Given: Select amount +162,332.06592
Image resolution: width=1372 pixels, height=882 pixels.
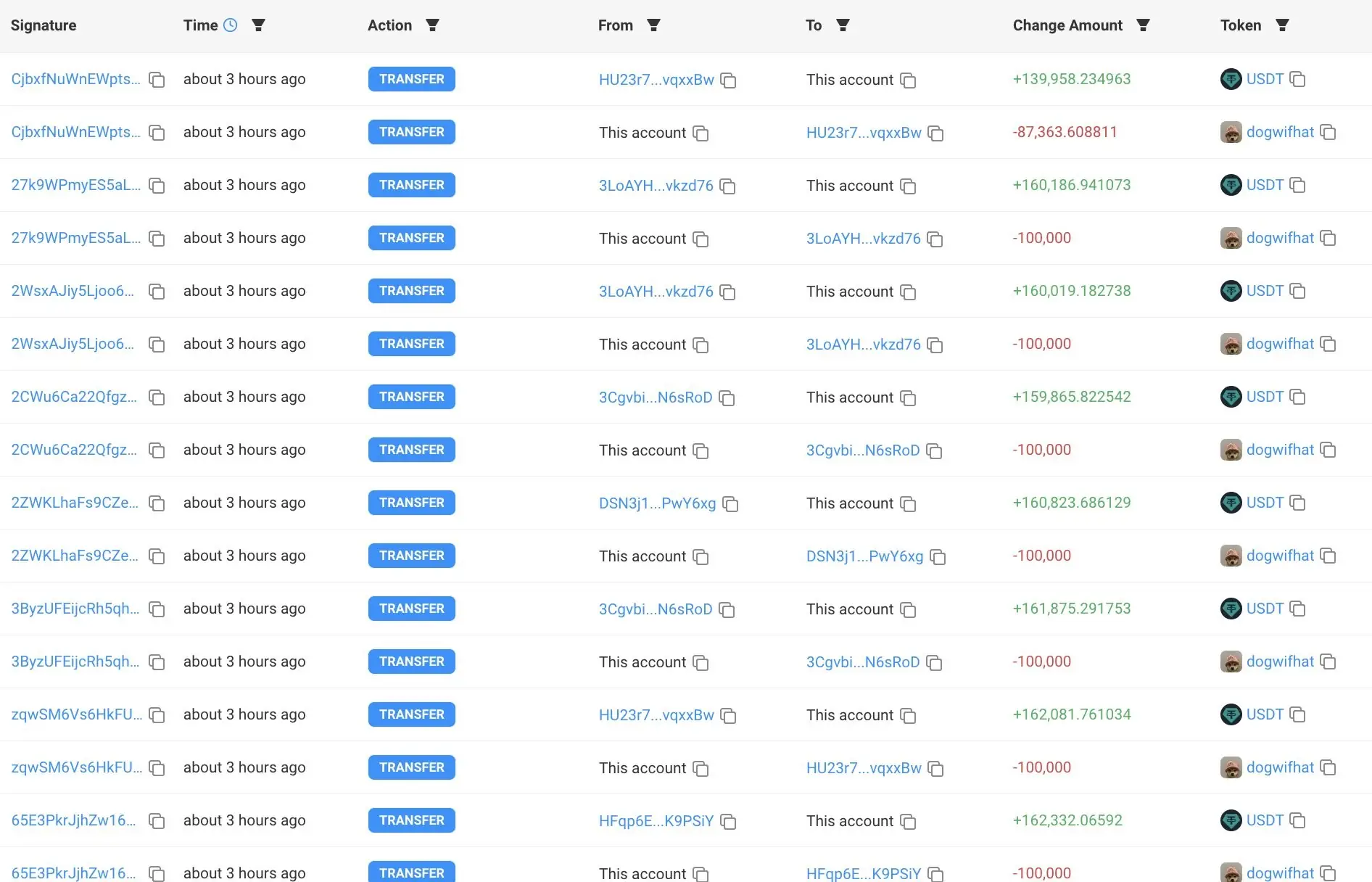Looking at the screenshot, I should 1067,820.
